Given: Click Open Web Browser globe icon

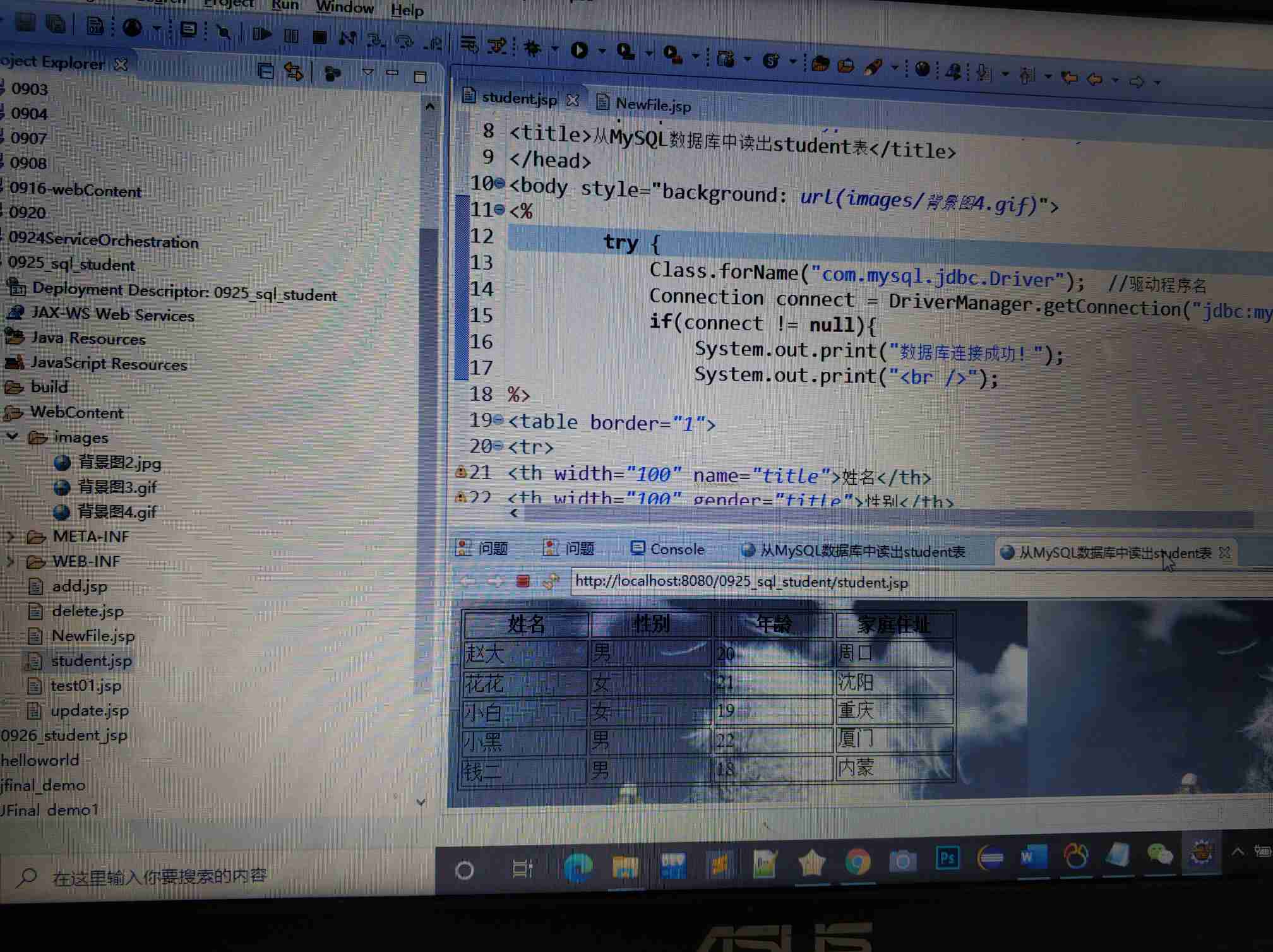Looking at the screenshot, I should point(922,69).
